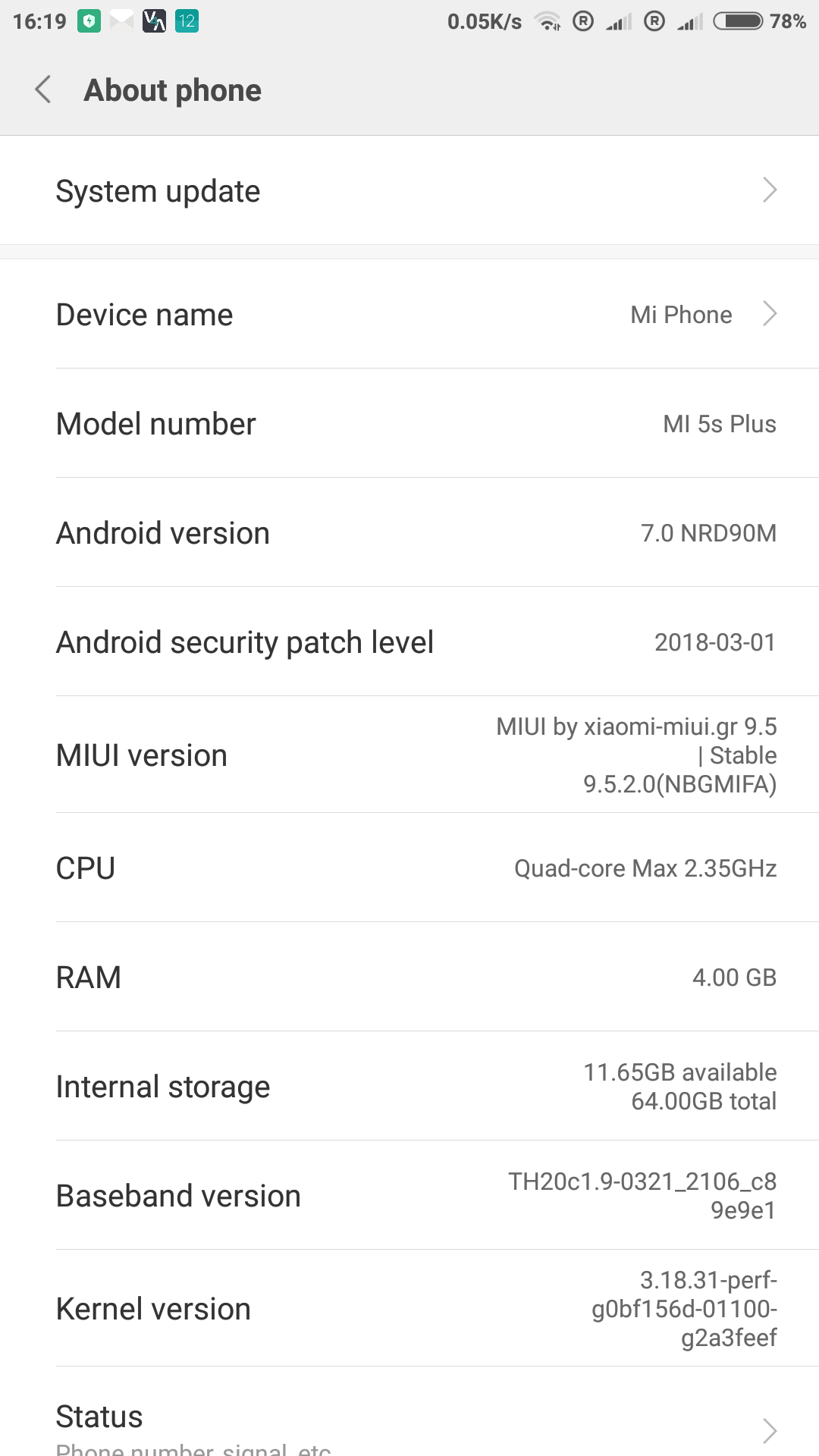Tap the green shield notification icon
The image size is (819, 1456).
(89, 21)
